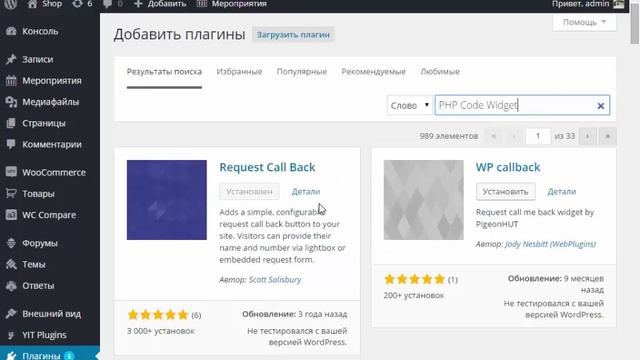The width and height of the screenshot is (640, 360).
Task: Click the Консоль dashboard icon
Action: click(x=11, y=31)
